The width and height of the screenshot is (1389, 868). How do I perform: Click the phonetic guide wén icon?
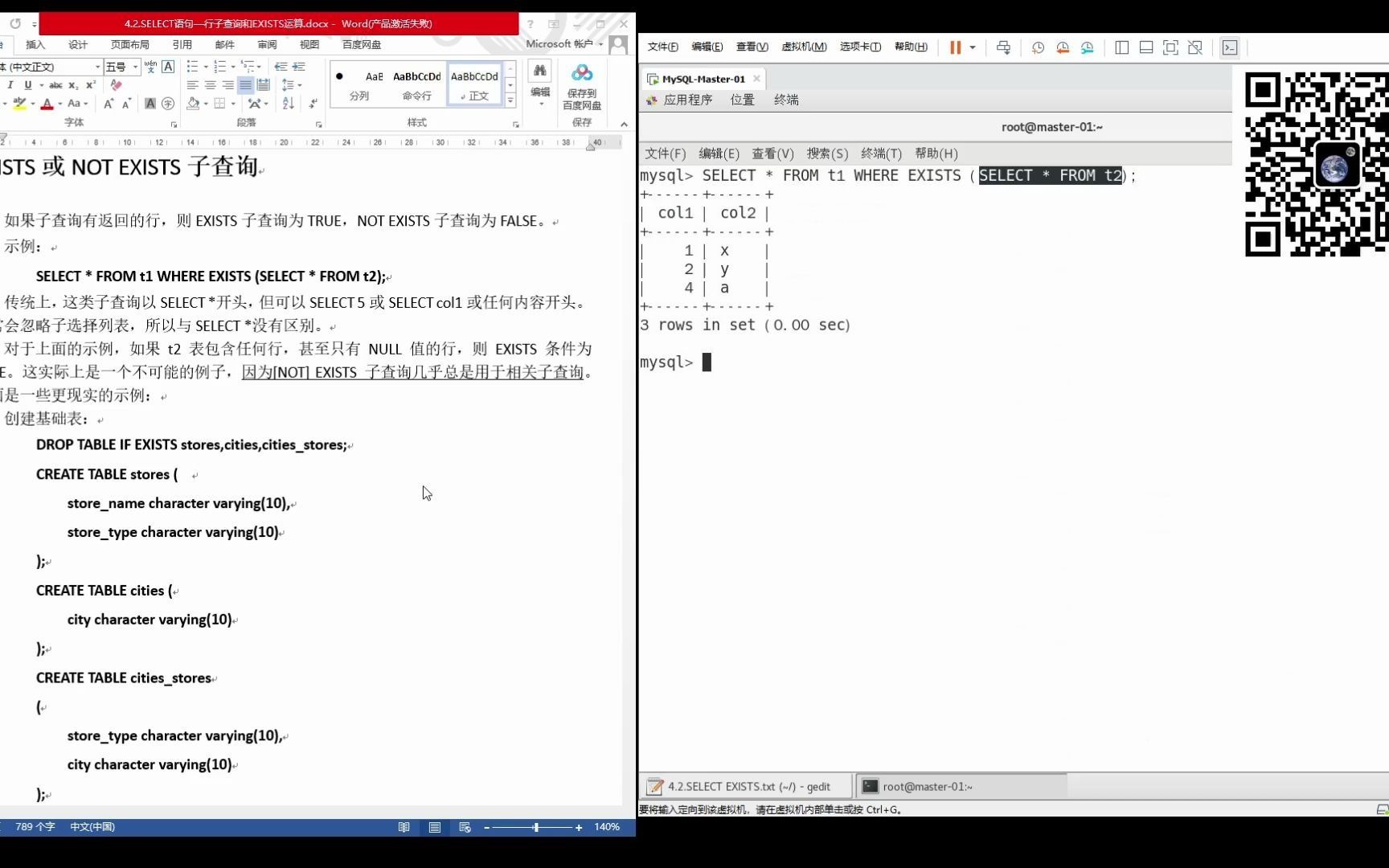[150, 67]
